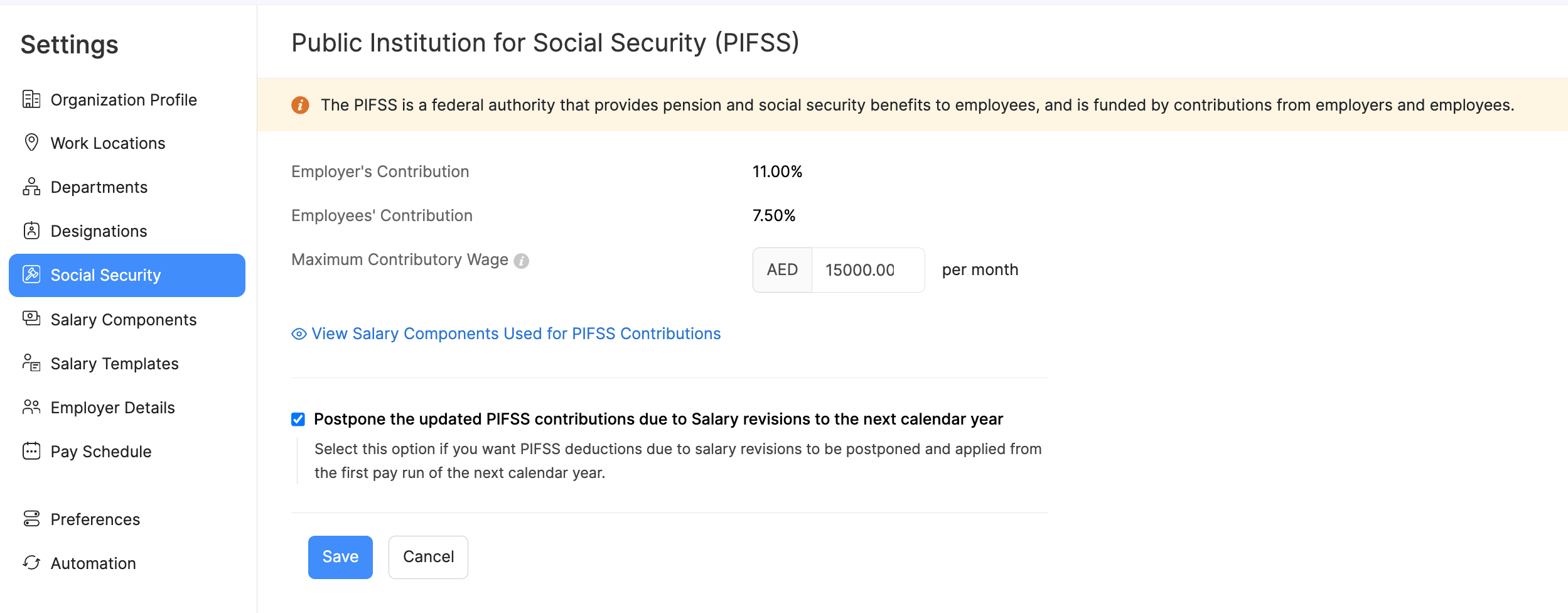This screenshot has height=613, width=1568.
Task: Click the Salary Components icon
Action: click(x=31, y=319)
